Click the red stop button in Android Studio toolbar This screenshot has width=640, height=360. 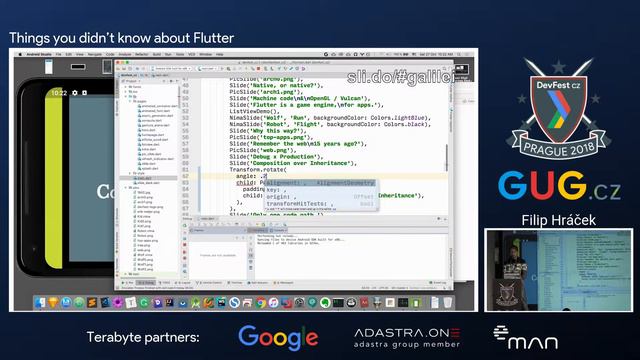pos(258,69)
